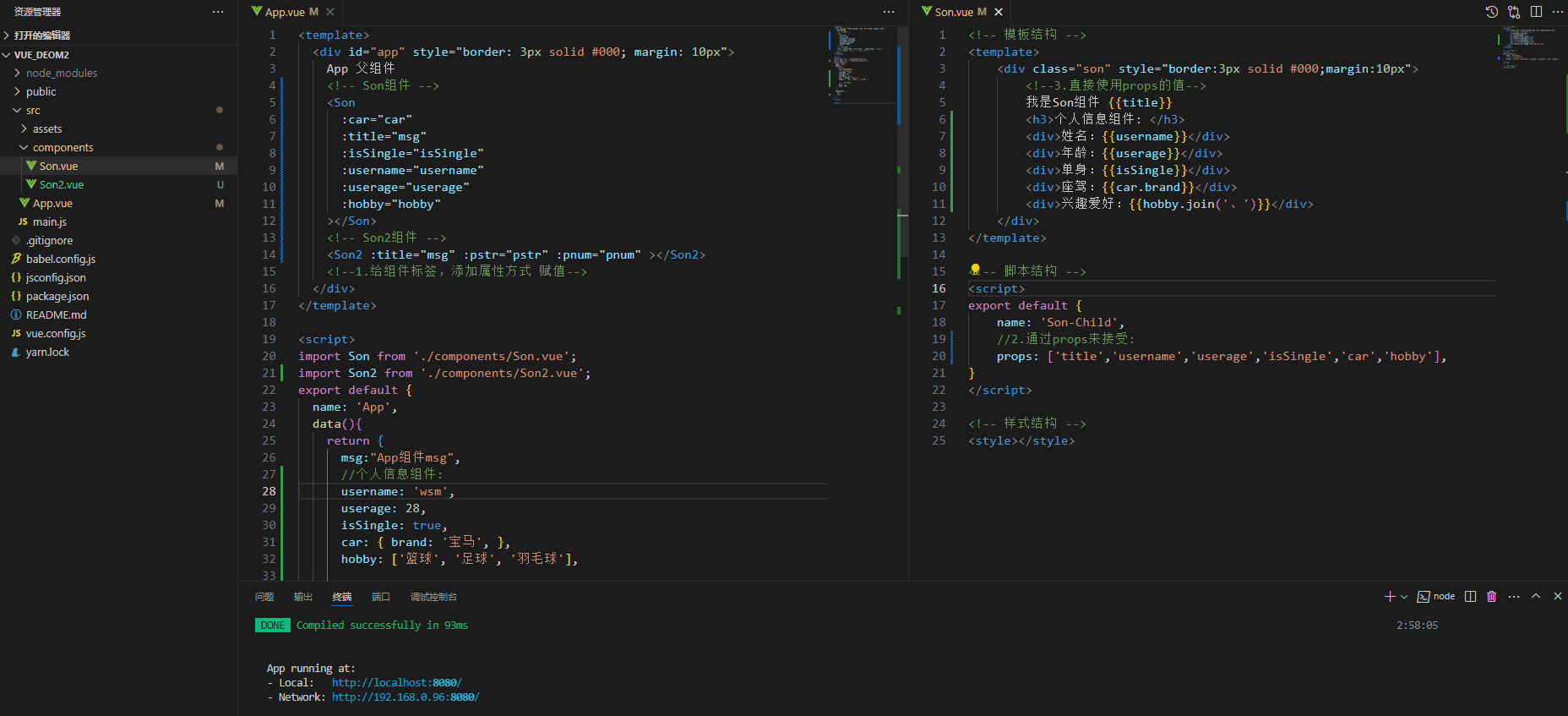Open vue.config.js file

(x=118, y=334)
